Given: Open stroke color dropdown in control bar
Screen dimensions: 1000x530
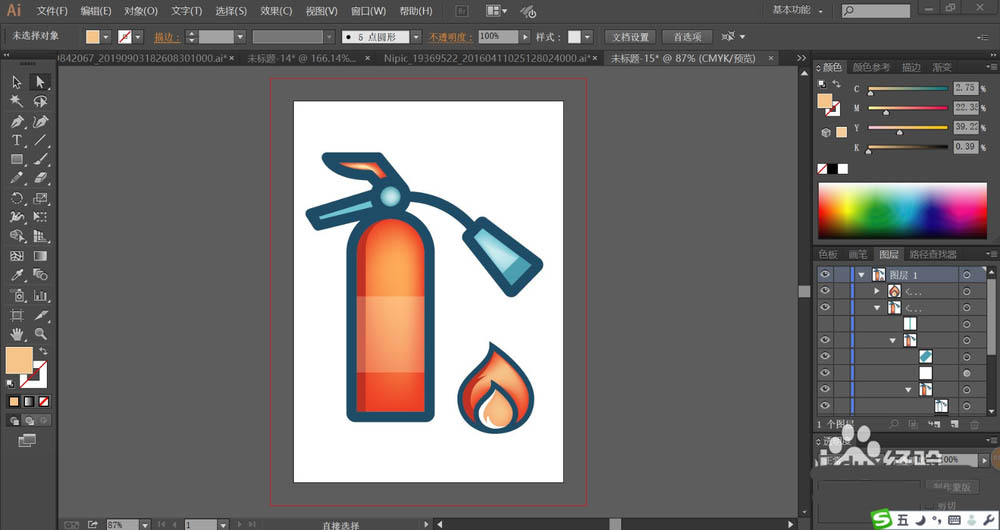Looking at the screenshot, I should [138, 37].
